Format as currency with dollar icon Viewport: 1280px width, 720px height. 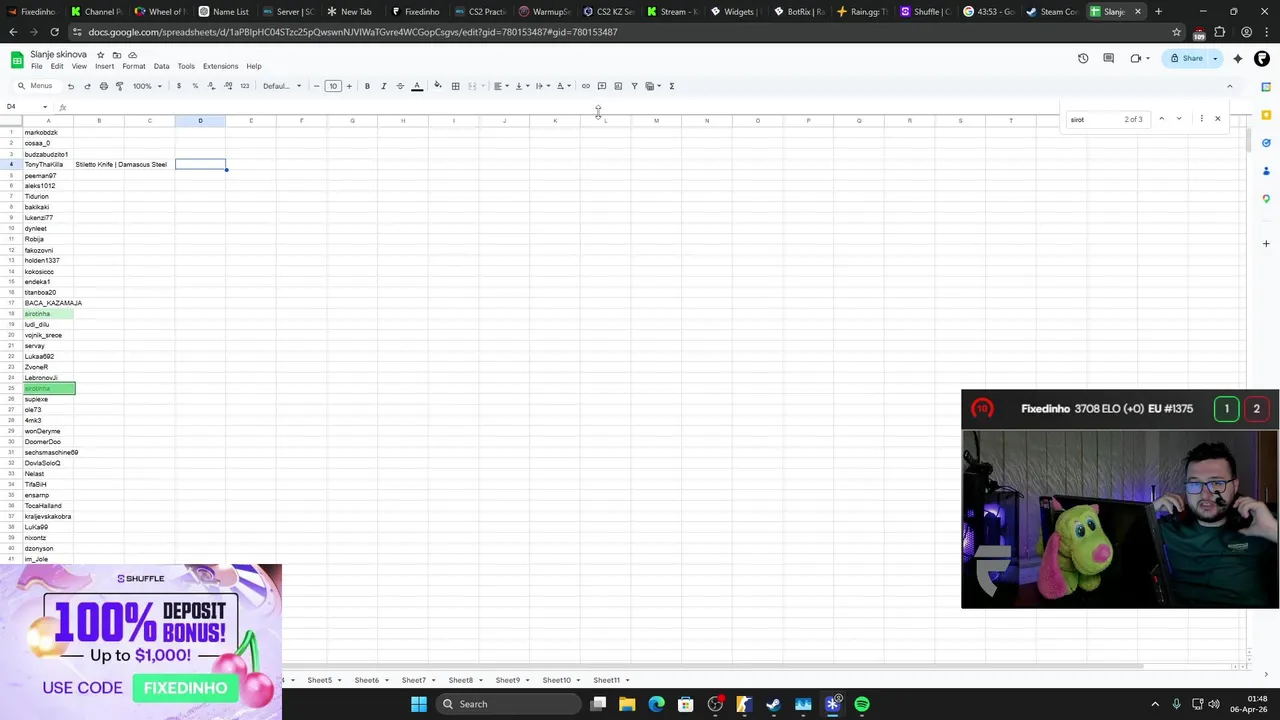point(179,86)
